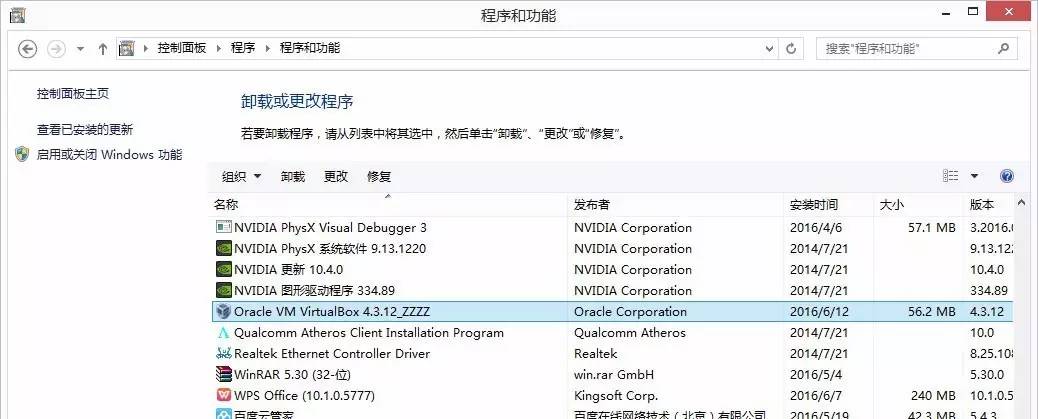Click the search magnifier icon
The width and height of the screenshot is (1038, 419).
coord(1004,48)
